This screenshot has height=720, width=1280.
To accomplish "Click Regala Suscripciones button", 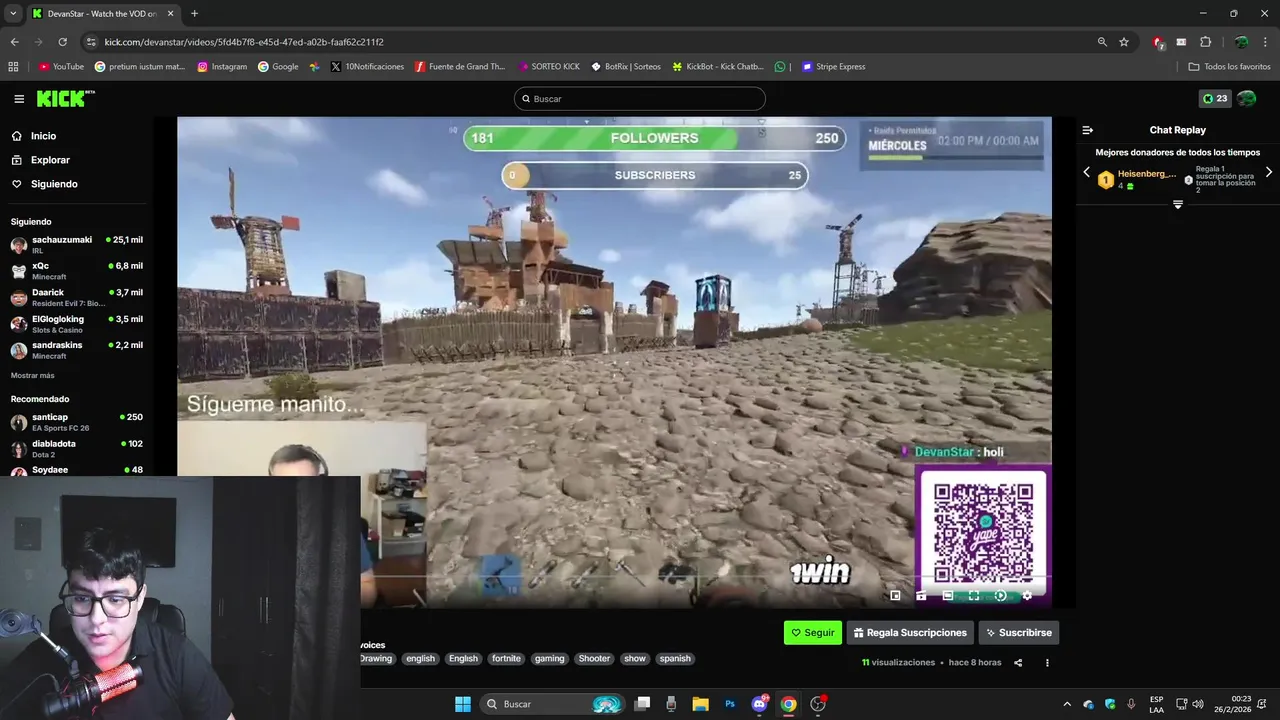I will 910,632.
